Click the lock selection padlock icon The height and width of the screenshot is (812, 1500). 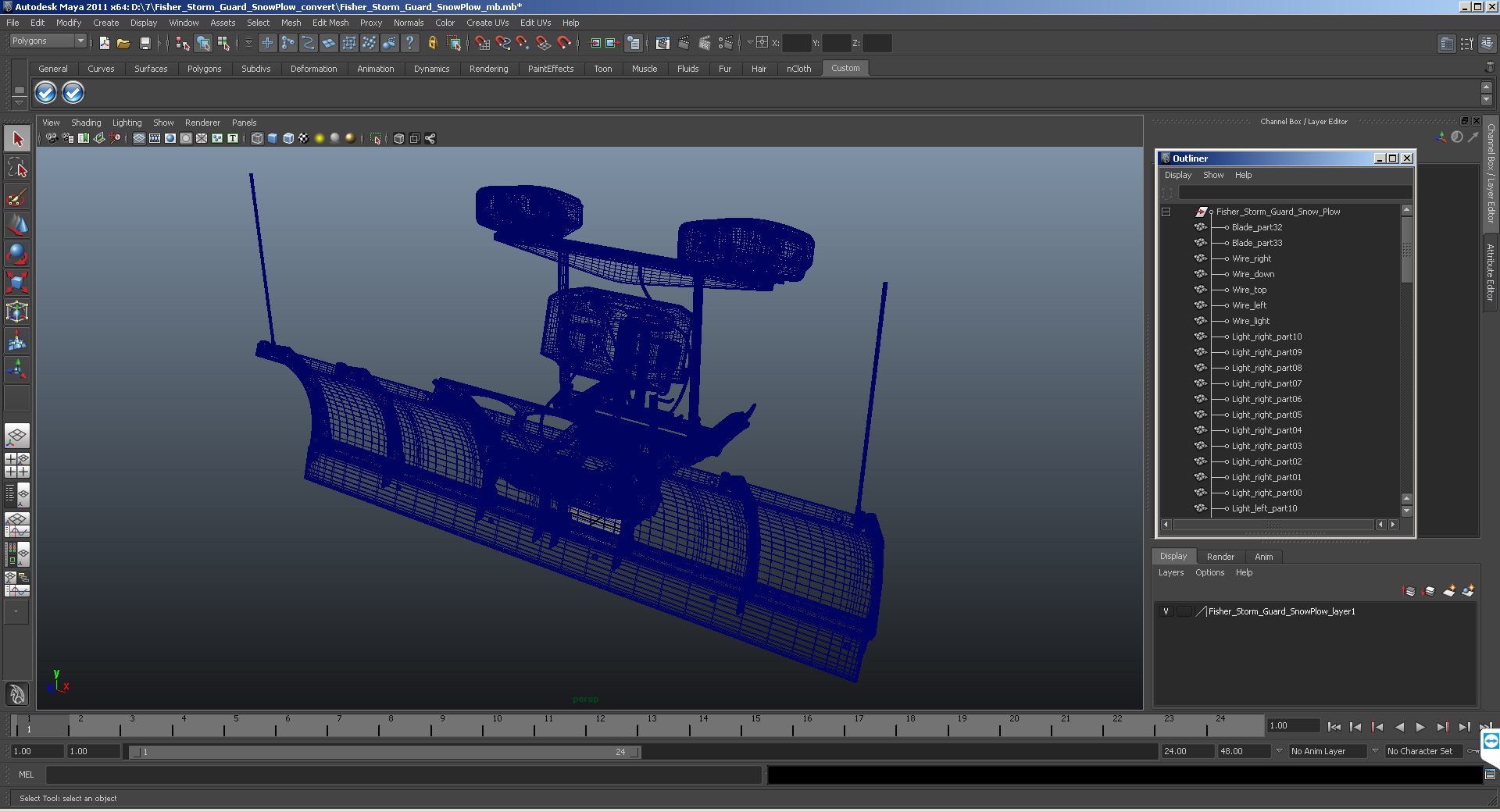432,43
